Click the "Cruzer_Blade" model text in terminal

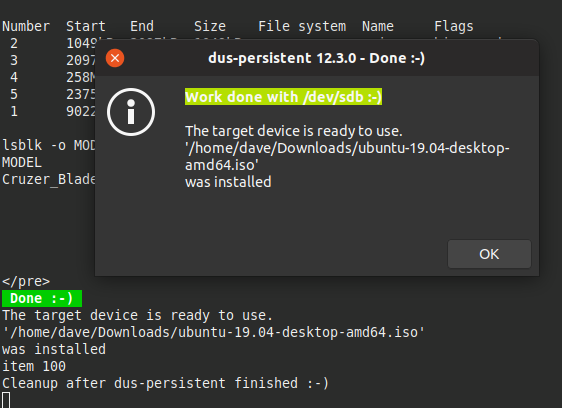coord(49,179)
